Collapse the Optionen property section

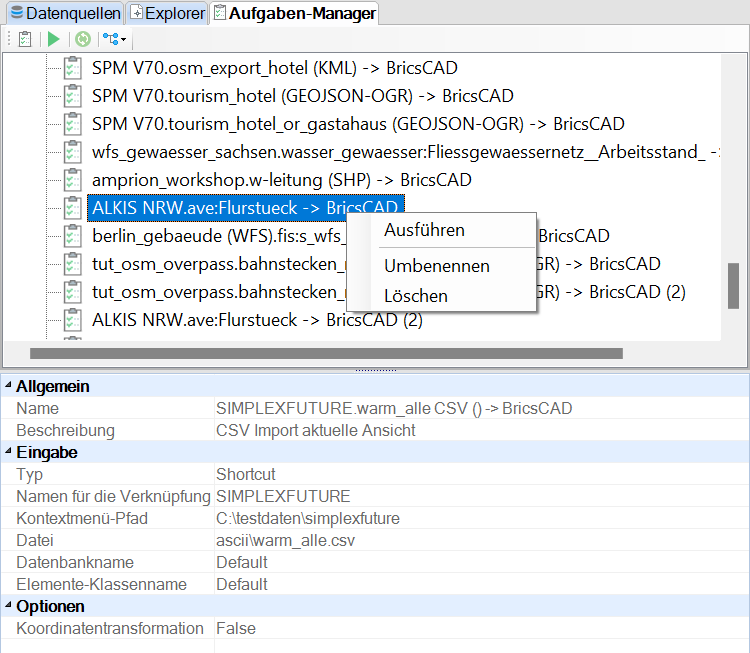[x=8, y=606]
